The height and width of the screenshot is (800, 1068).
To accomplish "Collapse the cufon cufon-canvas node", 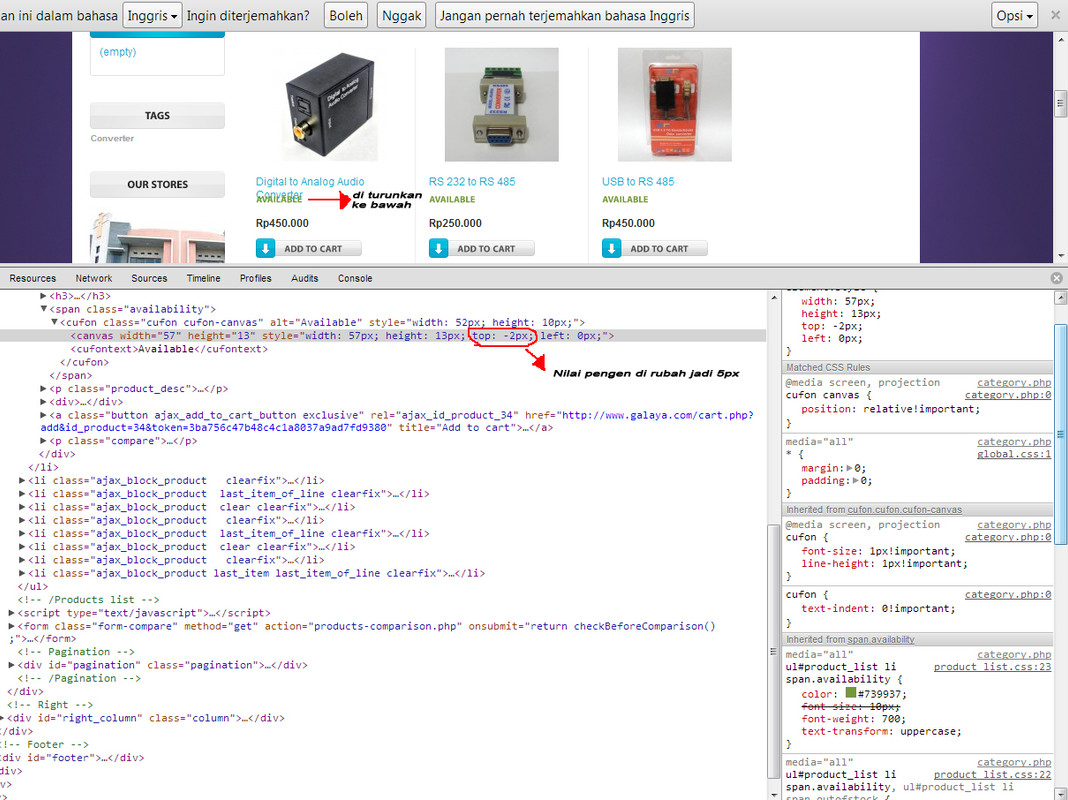I will (x=54, y=322).
